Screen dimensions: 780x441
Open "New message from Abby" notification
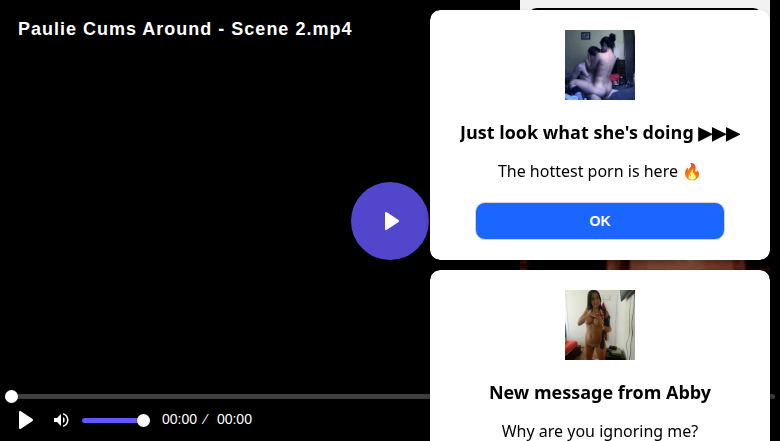[x=600, y=393]
